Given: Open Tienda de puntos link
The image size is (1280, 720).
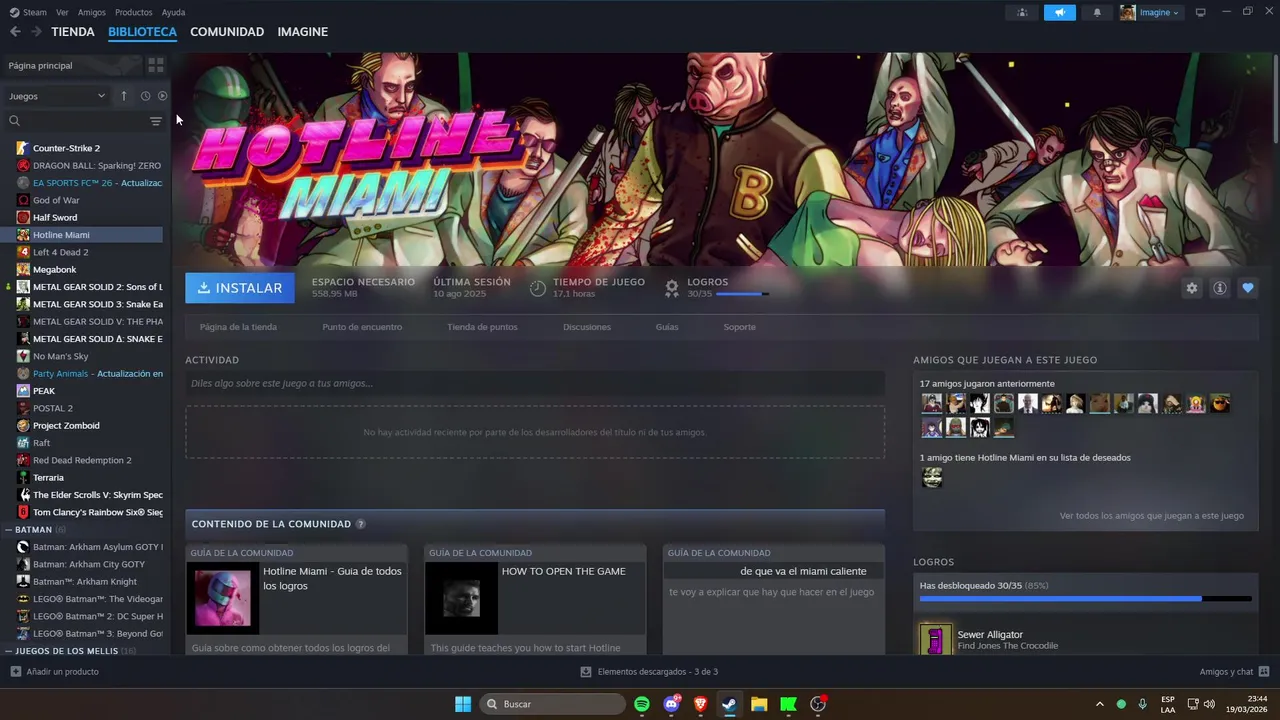Looking at the screenshot, I should (x=482, y=327).
